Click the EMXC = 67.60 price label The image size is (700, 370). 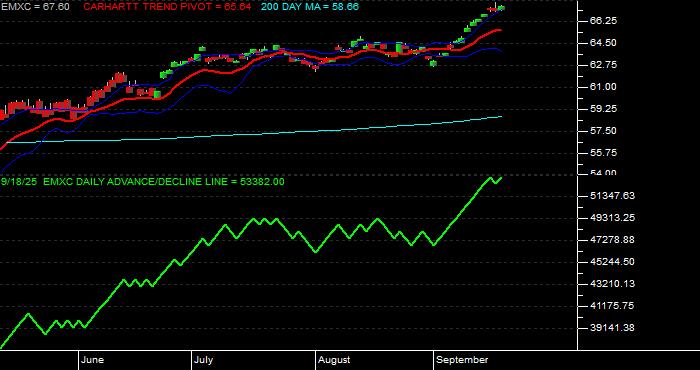(x=35, y=7)
